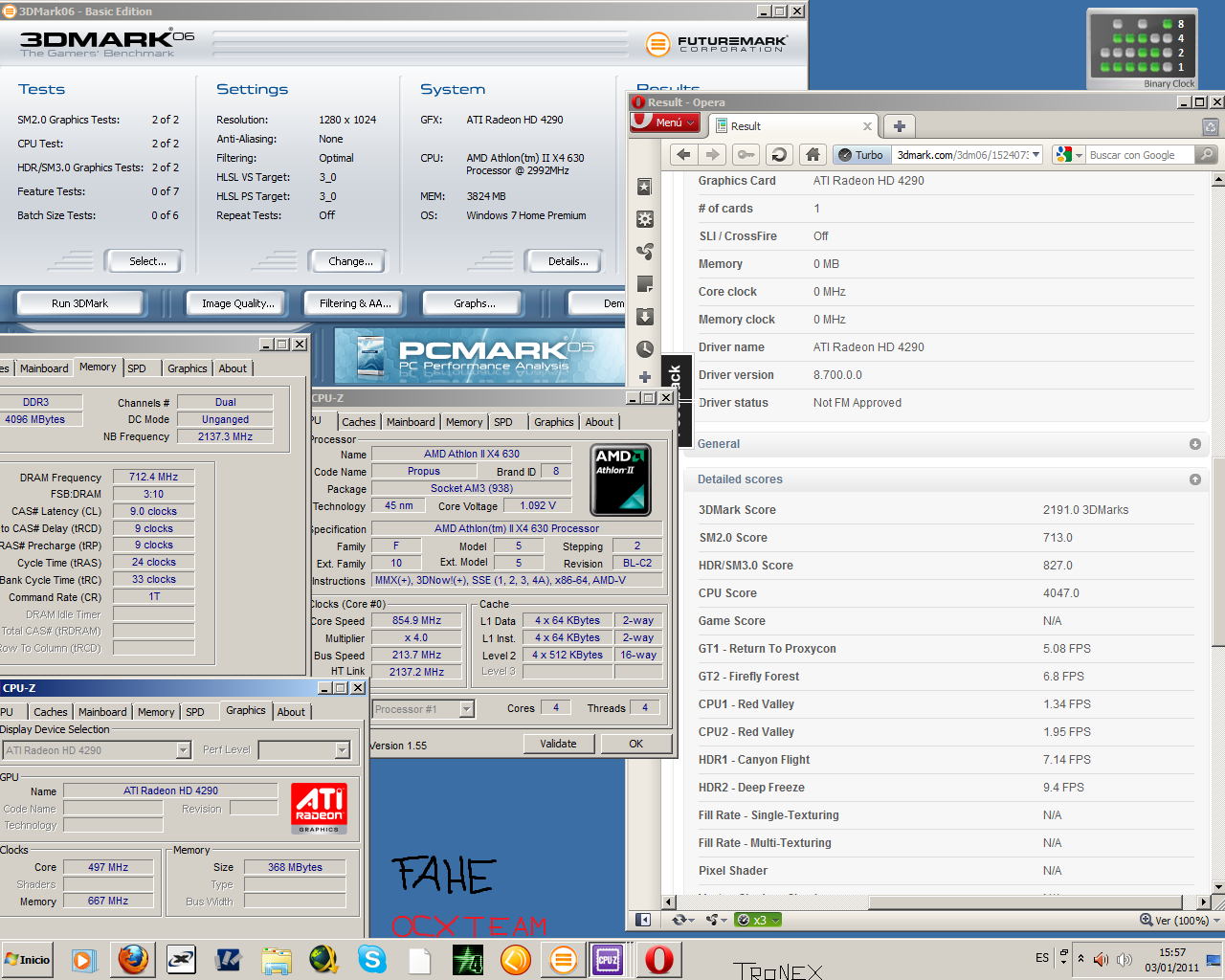Open Windows Explorer folder on taskbar
This screenshot has height=980, width=1225.
click(277, 959)
